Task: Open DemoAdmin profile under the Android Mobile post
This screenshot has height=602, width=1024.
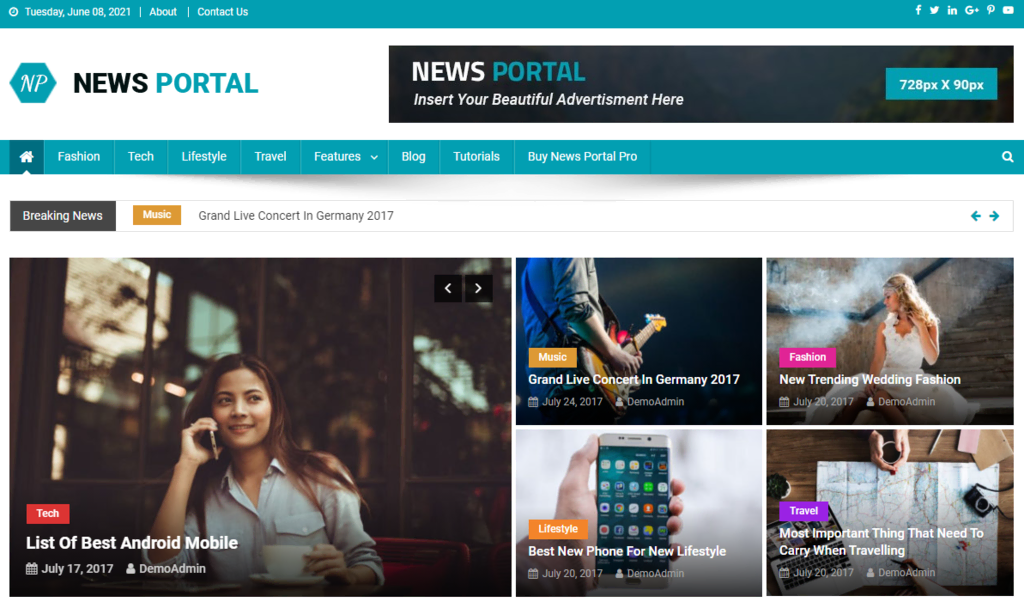Action: (x=174, y=568)
